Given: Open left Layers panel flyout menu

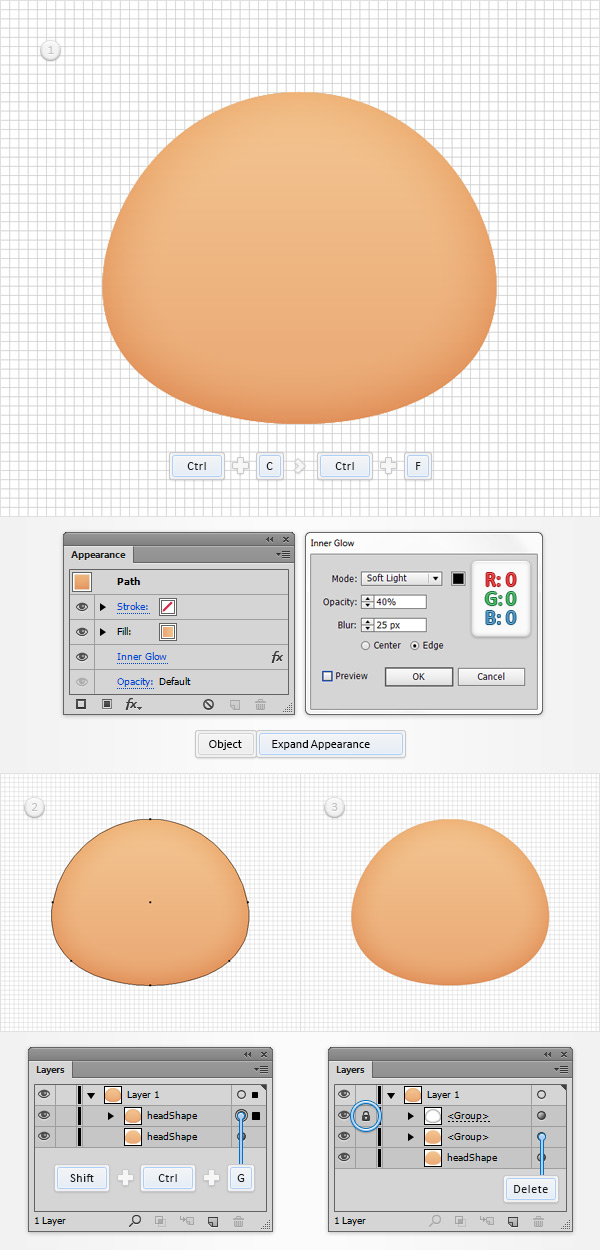Looking at the screenshot, I should point(262,1069).
